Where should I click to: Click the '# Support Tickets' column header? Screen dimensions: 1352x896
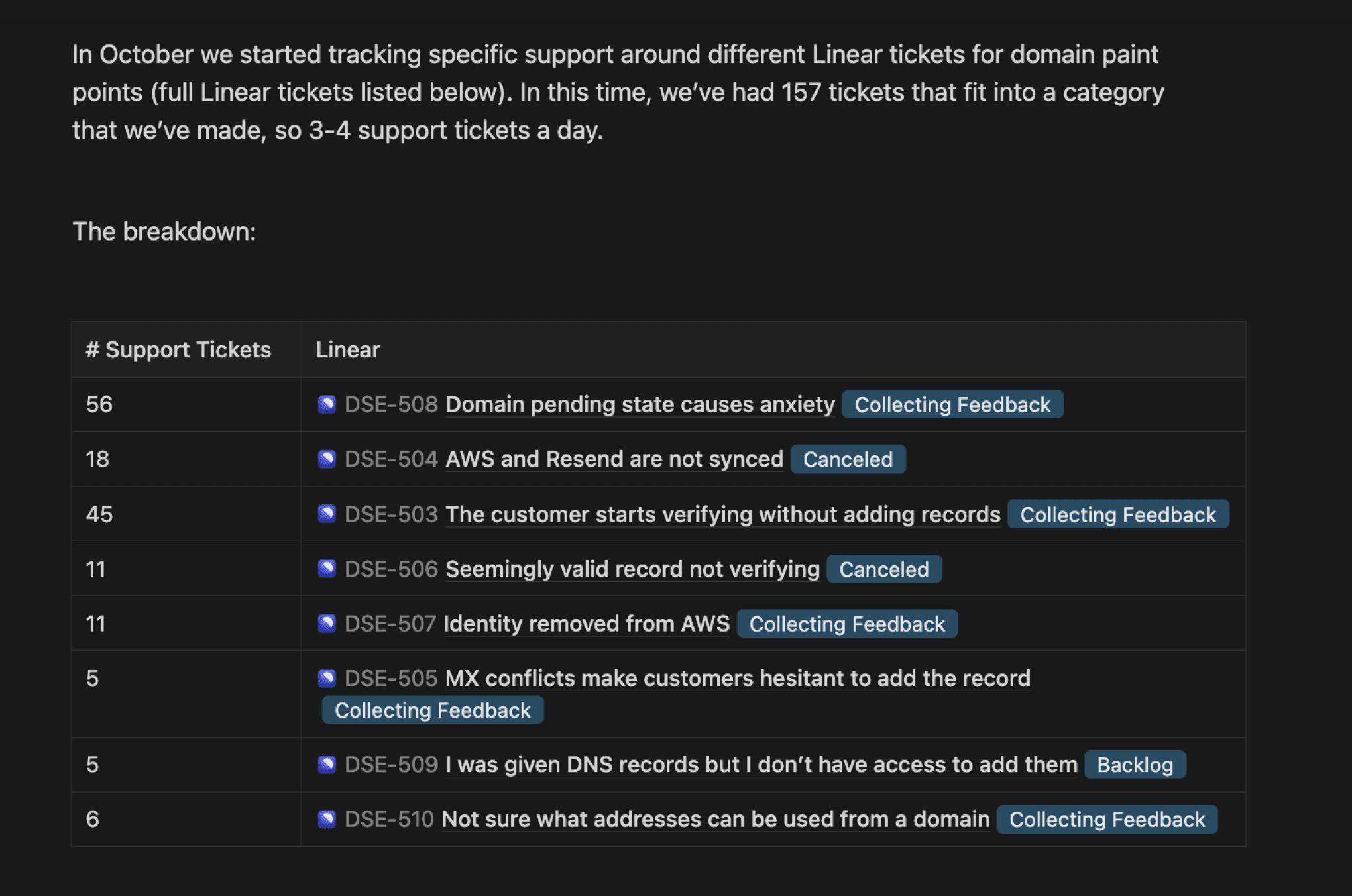[x=178, y=349]
